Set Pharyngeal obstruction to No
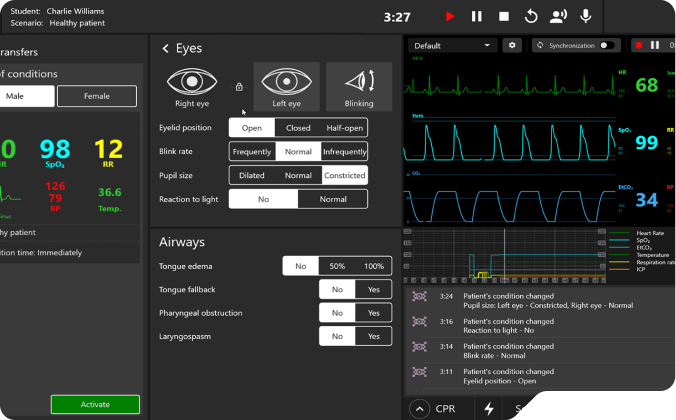Viewport: 676px width, 420px height. (337, 313)
